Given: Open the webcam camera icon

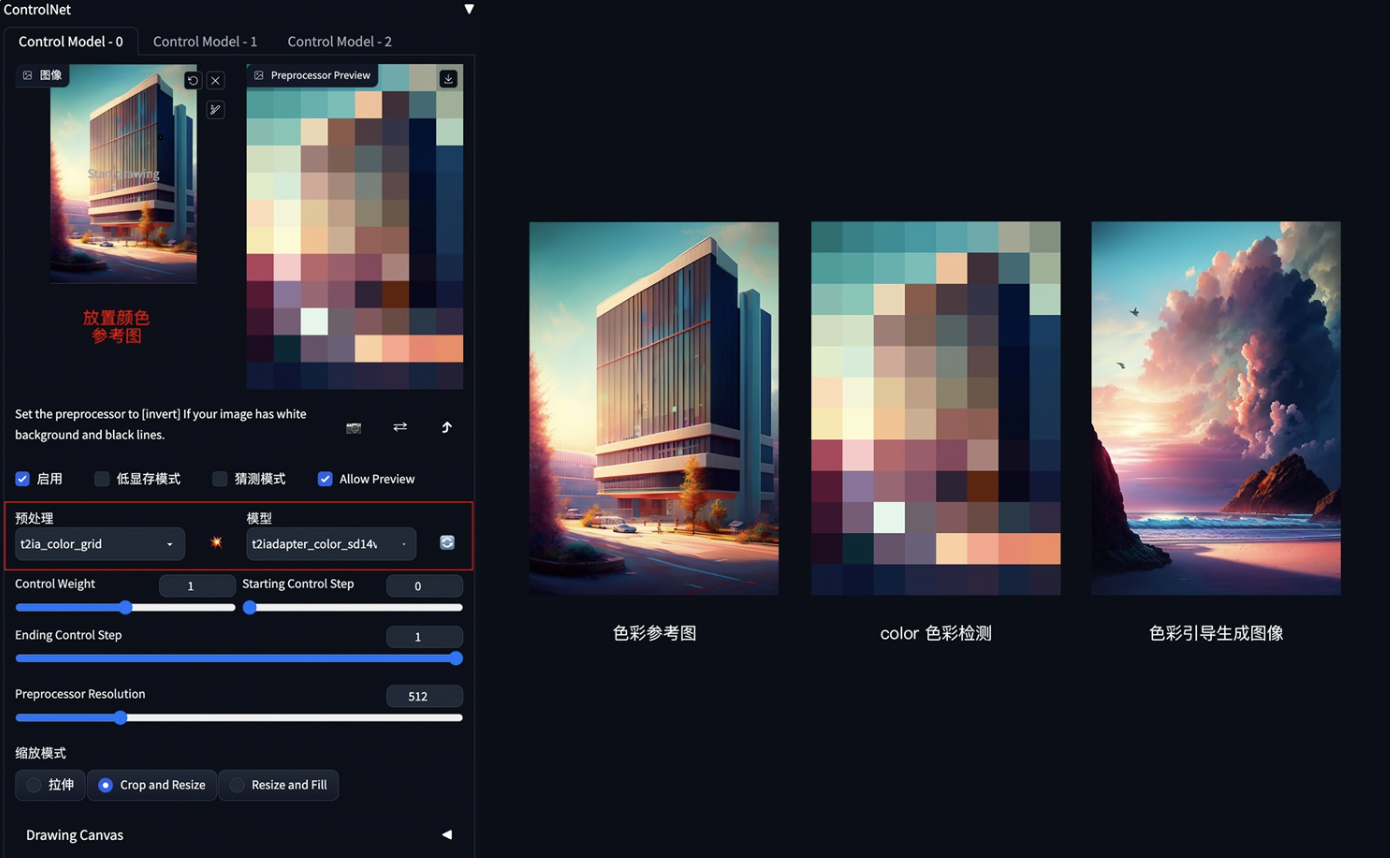Looking at the screenshot, I should 353,427.
